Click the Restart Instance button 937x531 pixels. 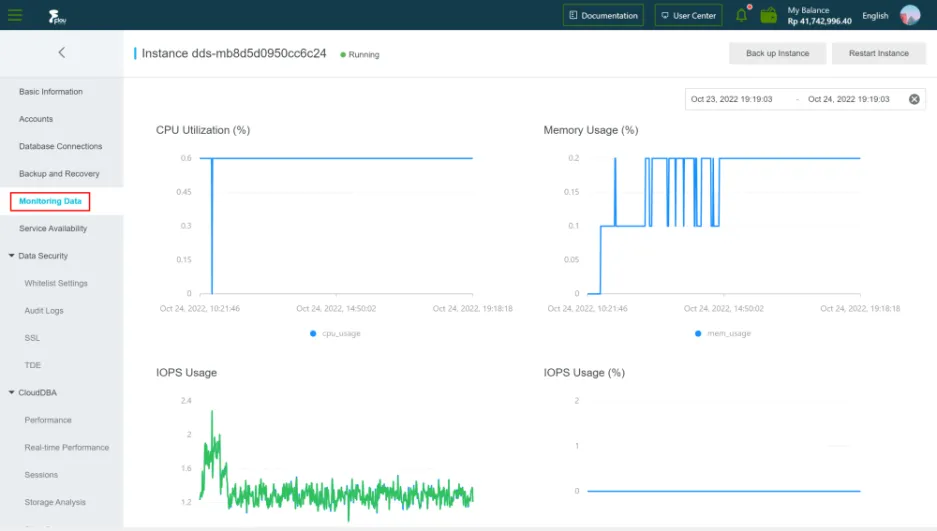click(878, 53)
